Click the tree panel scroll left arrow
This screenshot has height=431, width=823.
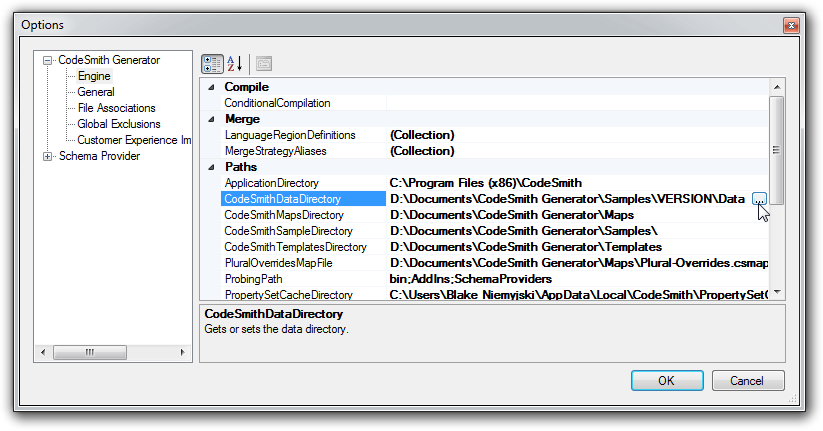click(44, 352)
